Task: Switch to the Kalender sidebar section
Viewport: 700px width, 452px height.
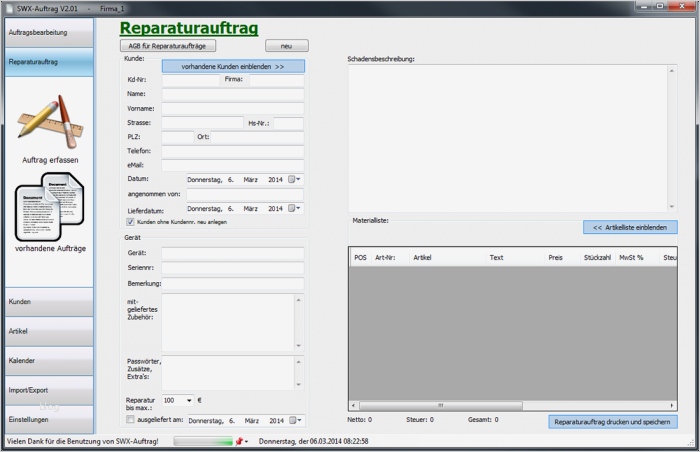Action: 49,361
